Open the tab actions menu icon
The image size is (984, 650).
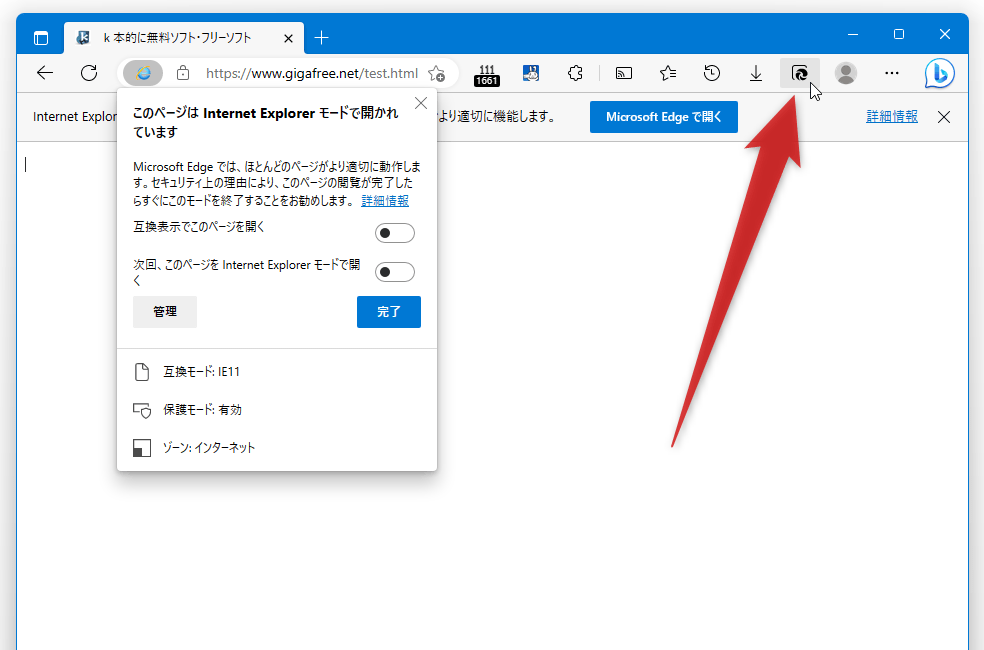[41, 38]
